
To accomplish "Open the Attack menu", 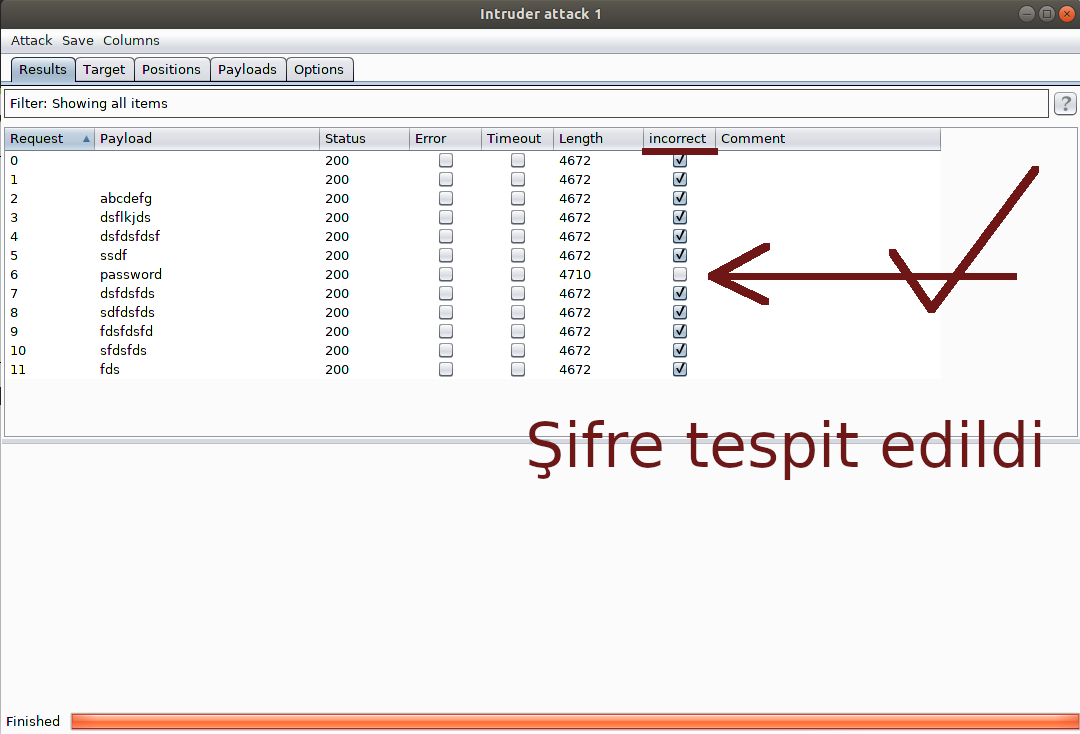I will point(31,41).
